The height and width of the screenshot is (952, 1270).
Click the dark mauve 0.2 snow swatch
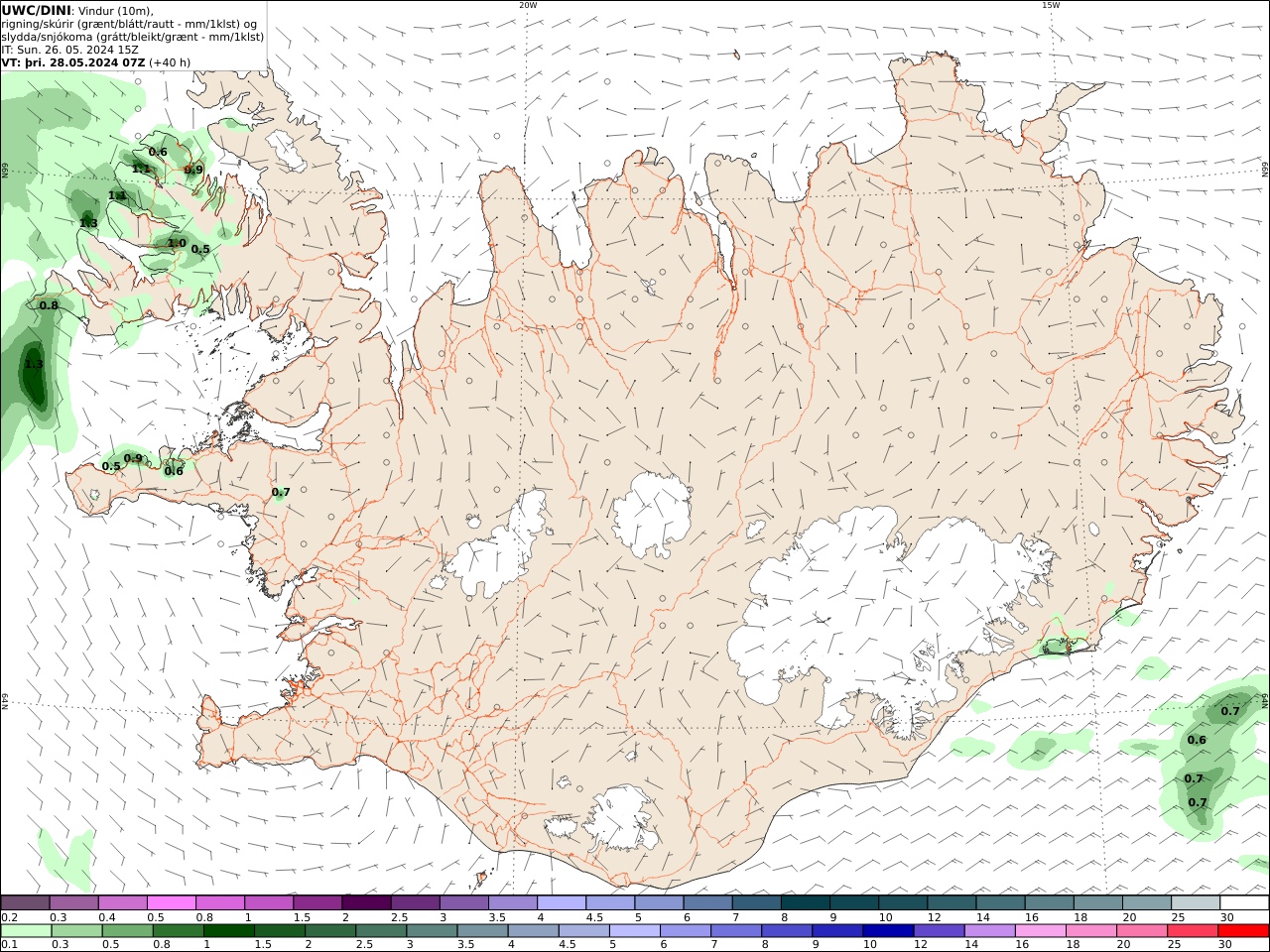25,902
